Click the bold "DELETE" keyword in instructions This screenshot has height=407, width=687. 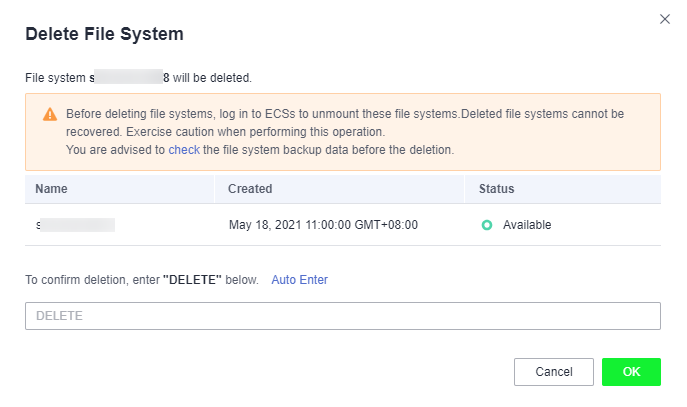(x=192, y=280)
